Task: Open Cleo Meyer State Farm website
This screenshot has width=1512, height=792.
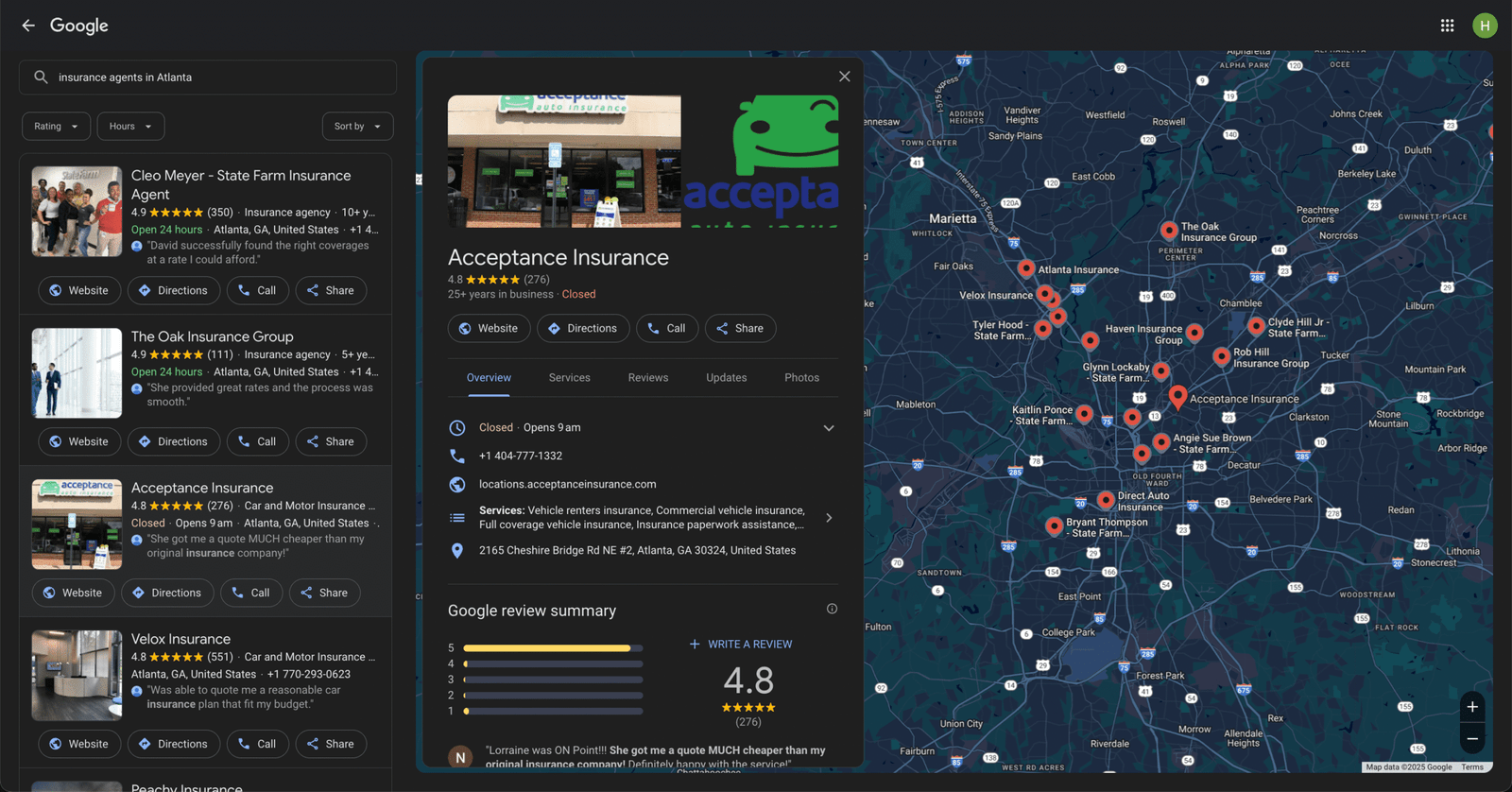Action: pyautogui.click(x=79, y=291)
